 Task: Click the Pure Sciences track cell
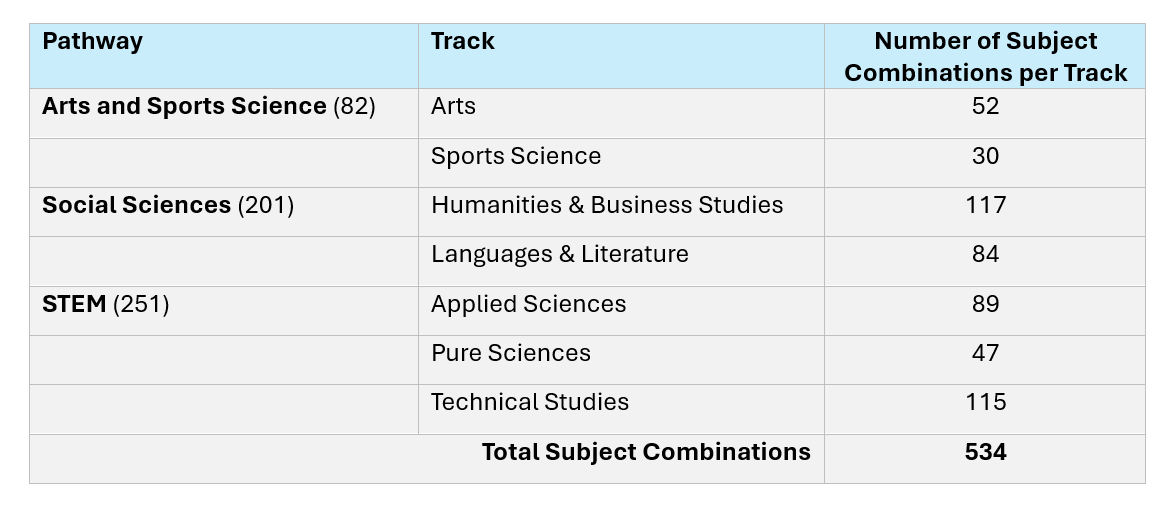point(621,360)
